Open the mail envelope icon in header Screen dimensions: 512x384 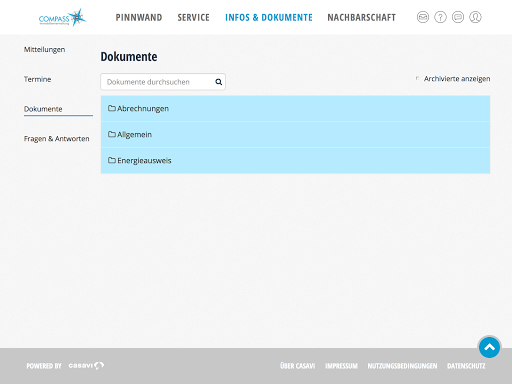423,17
